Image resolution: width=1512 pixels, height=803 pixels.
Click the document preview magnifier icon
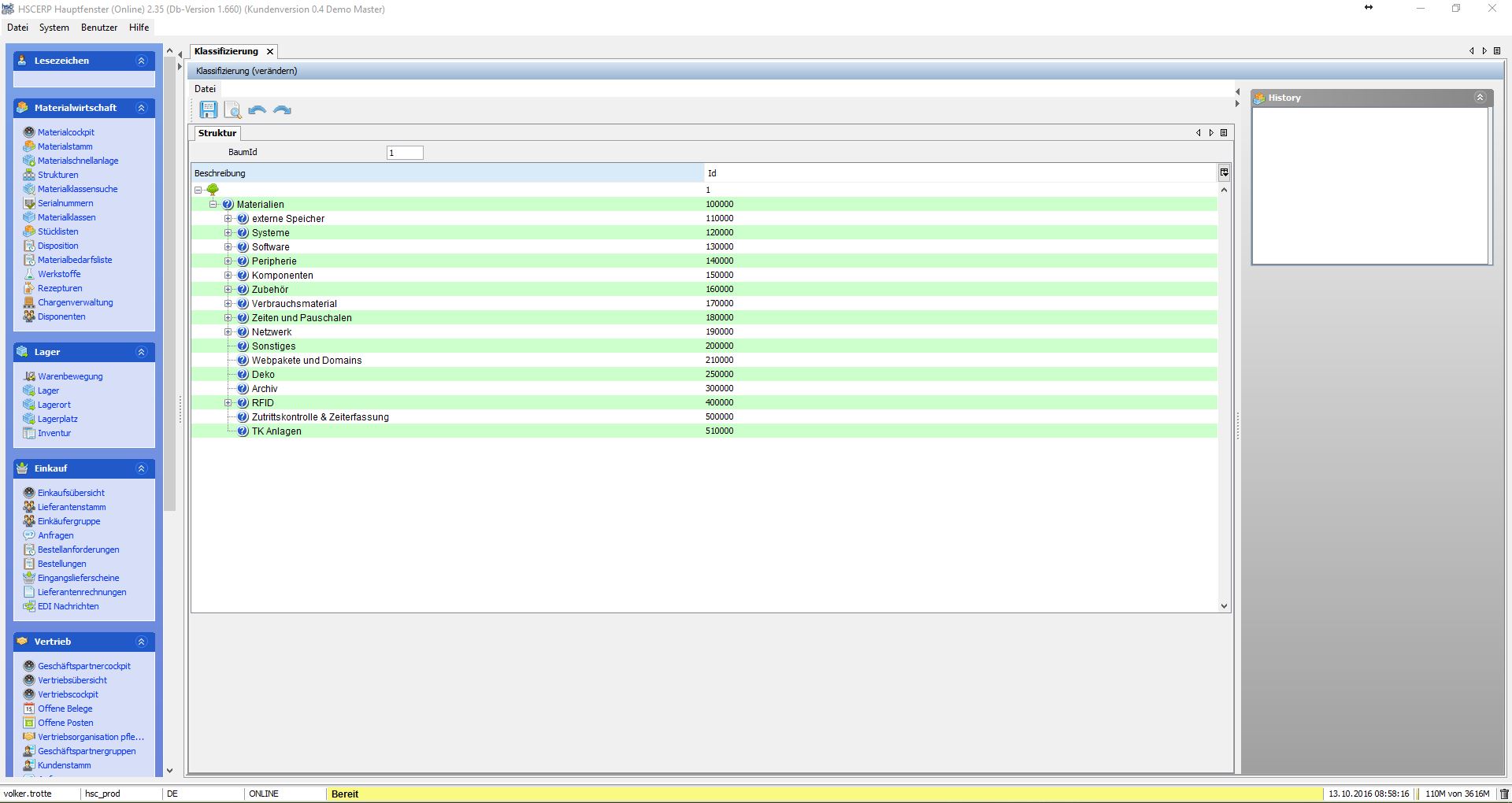[232, 110]
